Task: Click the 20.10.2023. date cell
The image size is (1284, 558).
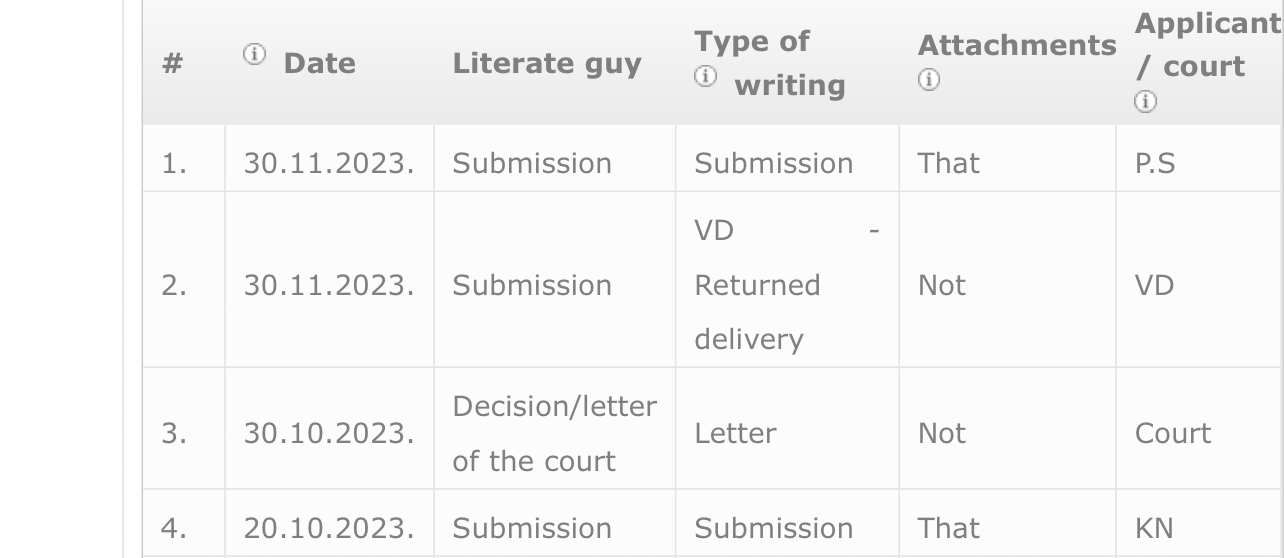Action: (x=329, y=528)
